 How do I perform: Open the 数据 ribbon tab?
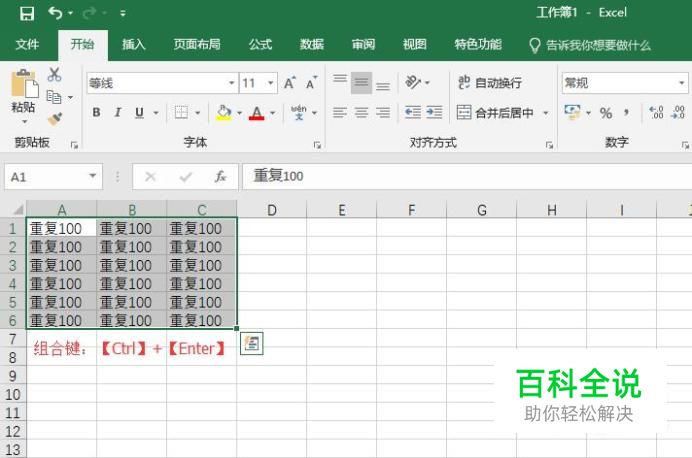coord(312,44)
